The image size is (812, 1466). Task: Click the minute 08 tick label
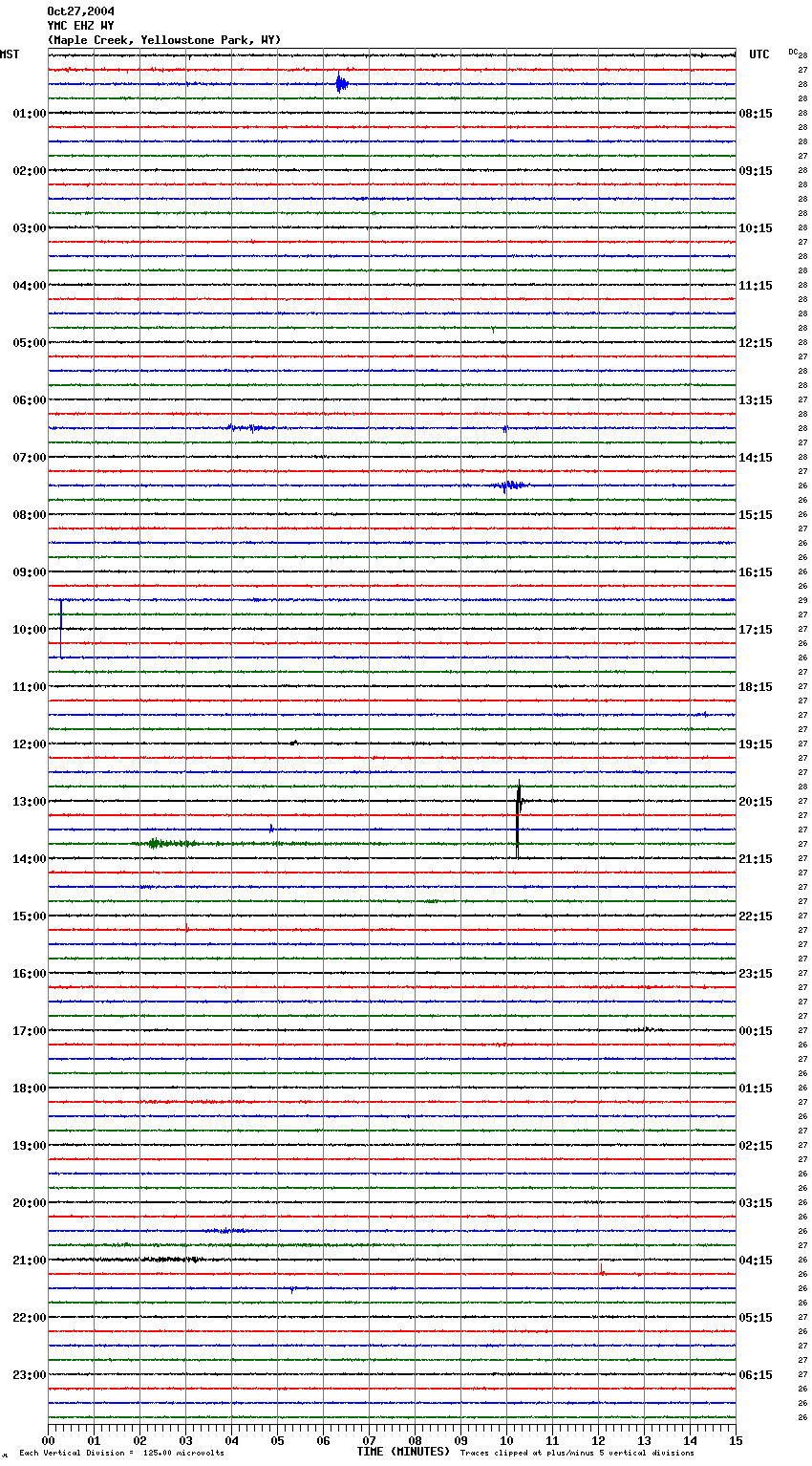(x=415, y=1440)
